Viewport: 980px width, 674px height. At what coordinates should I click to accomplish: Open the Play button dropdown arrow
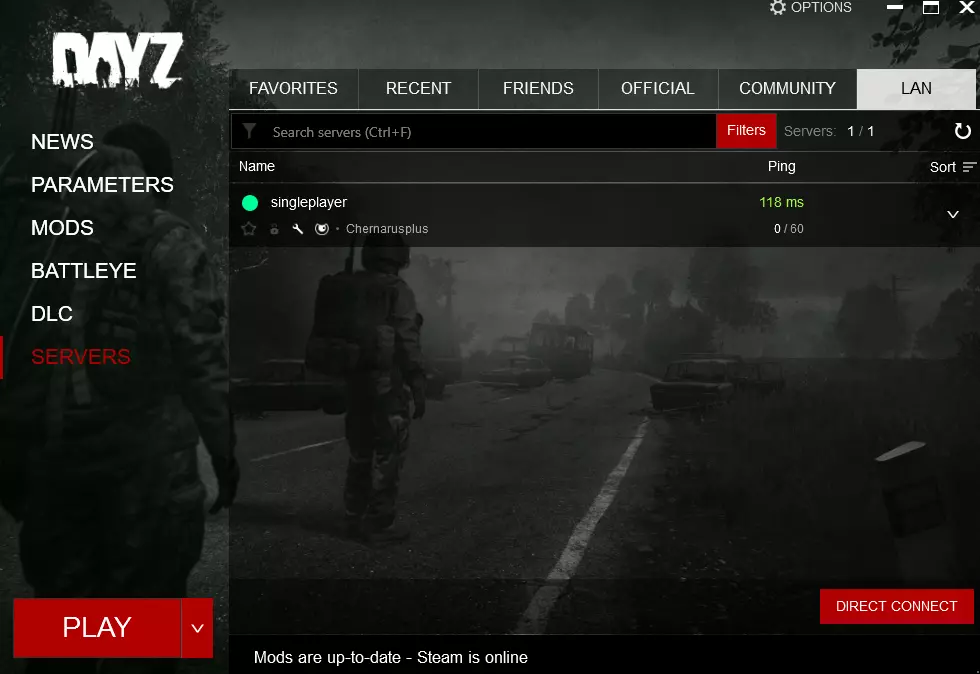tap(198, 628)
